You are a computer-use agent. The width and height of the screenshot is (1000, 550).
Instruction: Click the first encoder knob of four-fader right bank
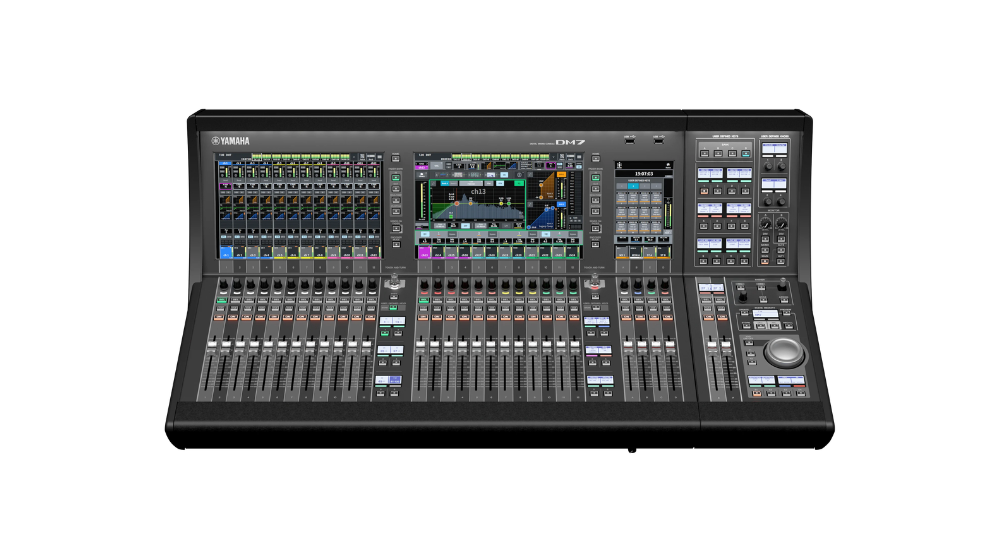(x=624, y=284)
